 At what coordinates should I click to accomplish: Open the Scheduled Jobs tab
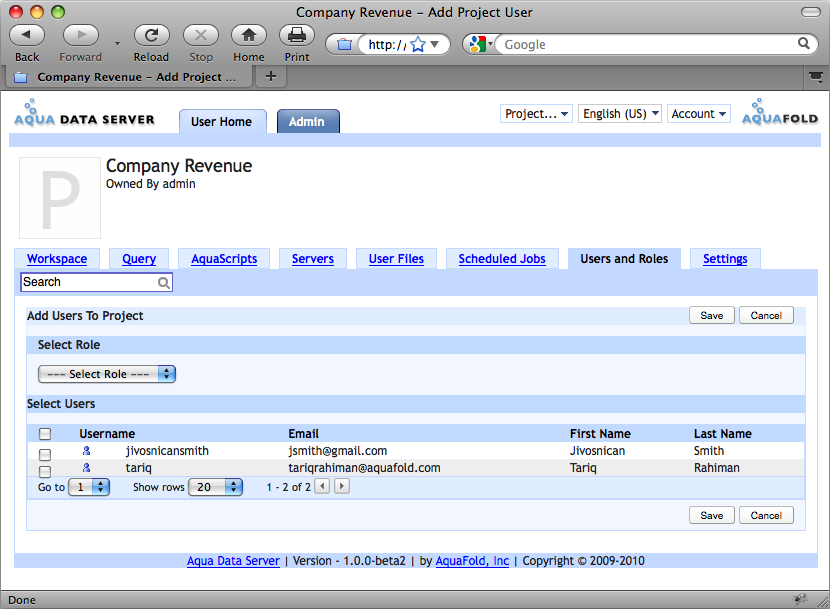tap(502, 259)
